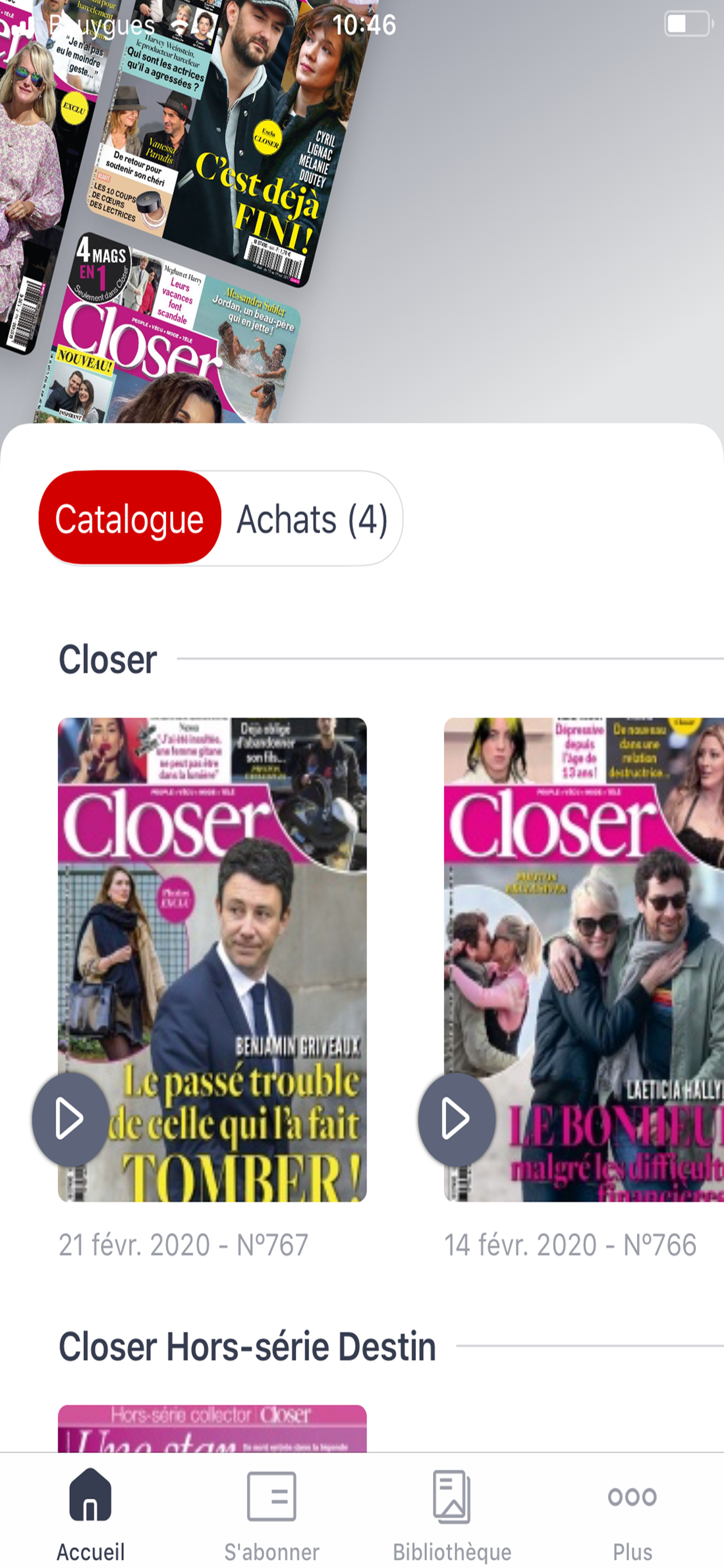Open the Bibliothèque library icon

tap(452, 1496)
